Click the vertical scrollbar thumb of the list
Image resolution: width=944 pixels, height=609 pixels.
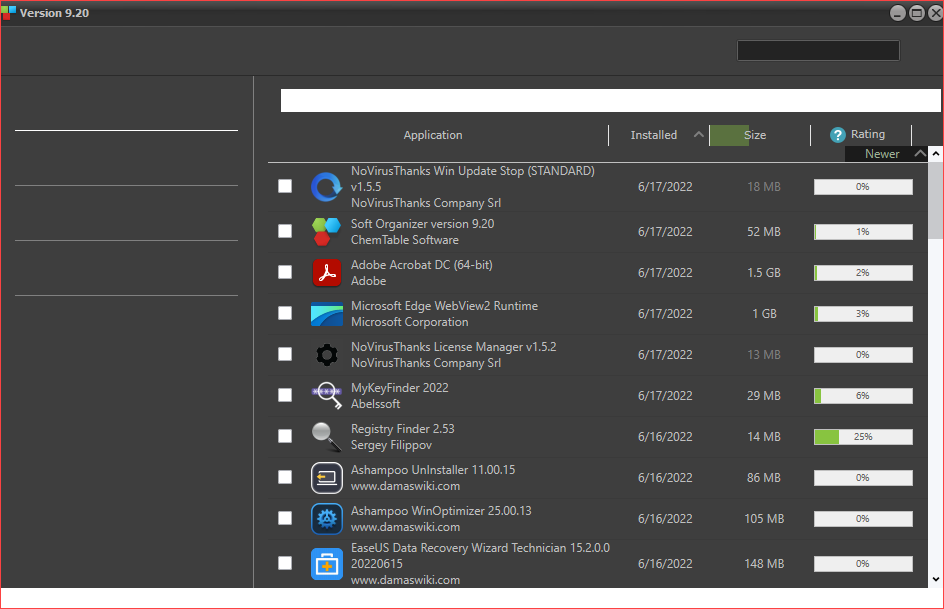click(936, 200)
